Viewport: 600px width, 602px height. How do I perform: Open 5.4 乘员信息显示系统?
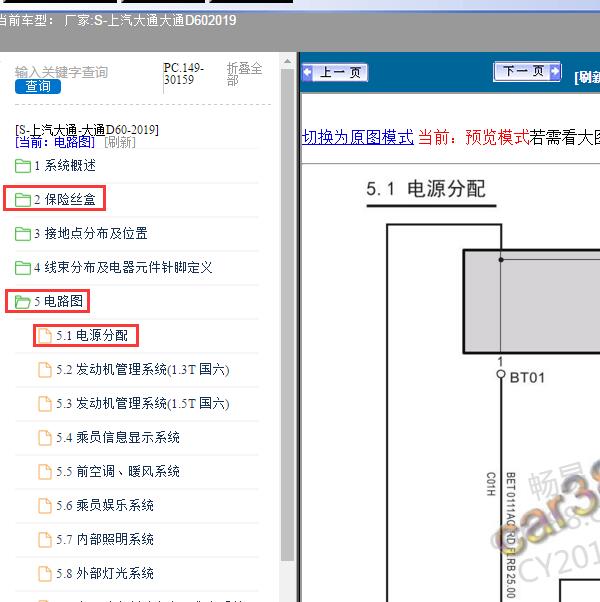(118, 437)
